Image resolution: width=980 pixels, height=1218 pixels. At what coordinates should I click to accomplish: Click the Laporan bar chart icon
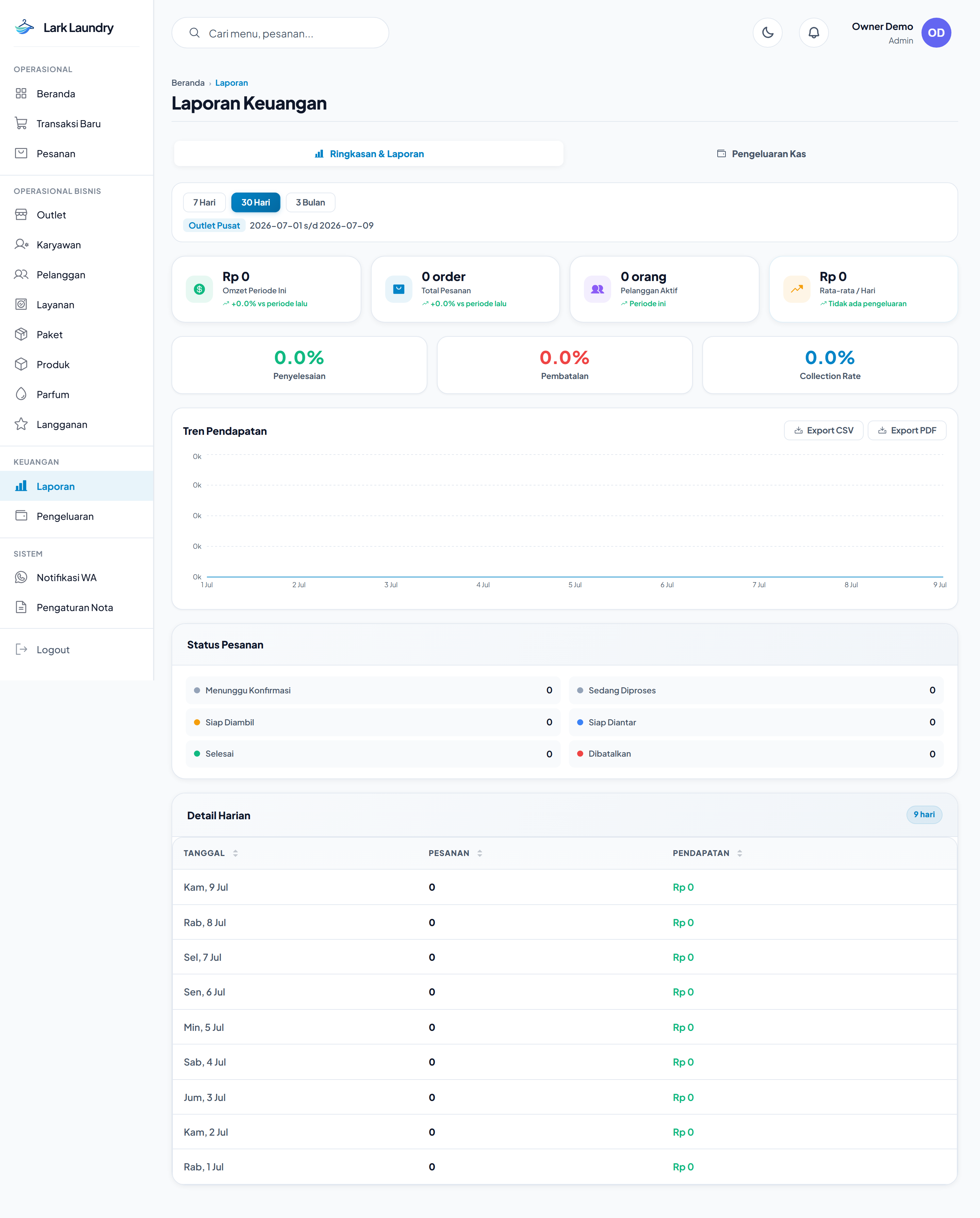(x=21, y=486)
